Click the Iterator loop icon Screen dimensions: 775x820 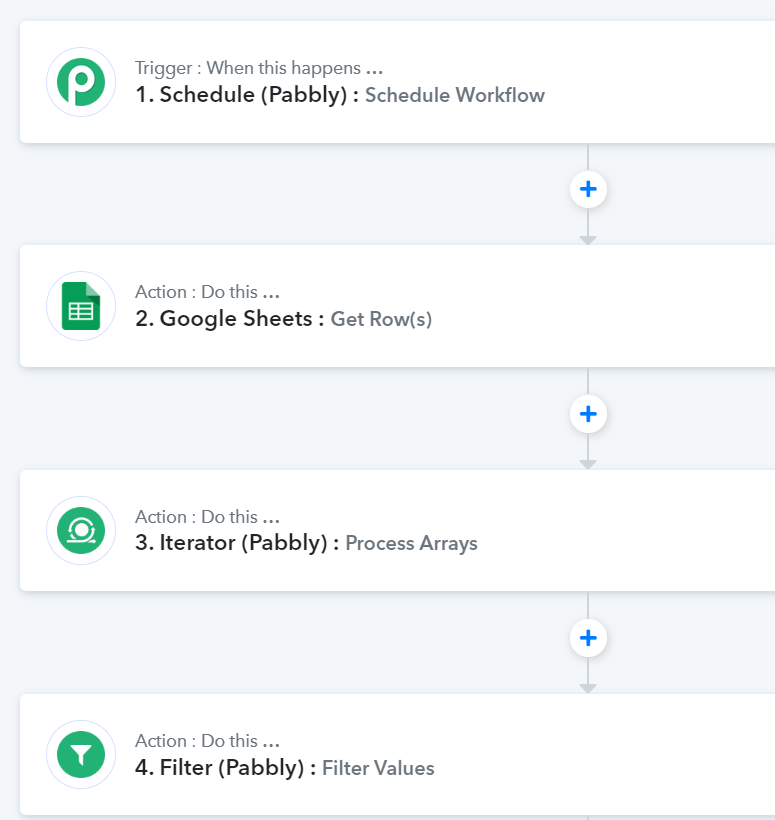[81, 530]
